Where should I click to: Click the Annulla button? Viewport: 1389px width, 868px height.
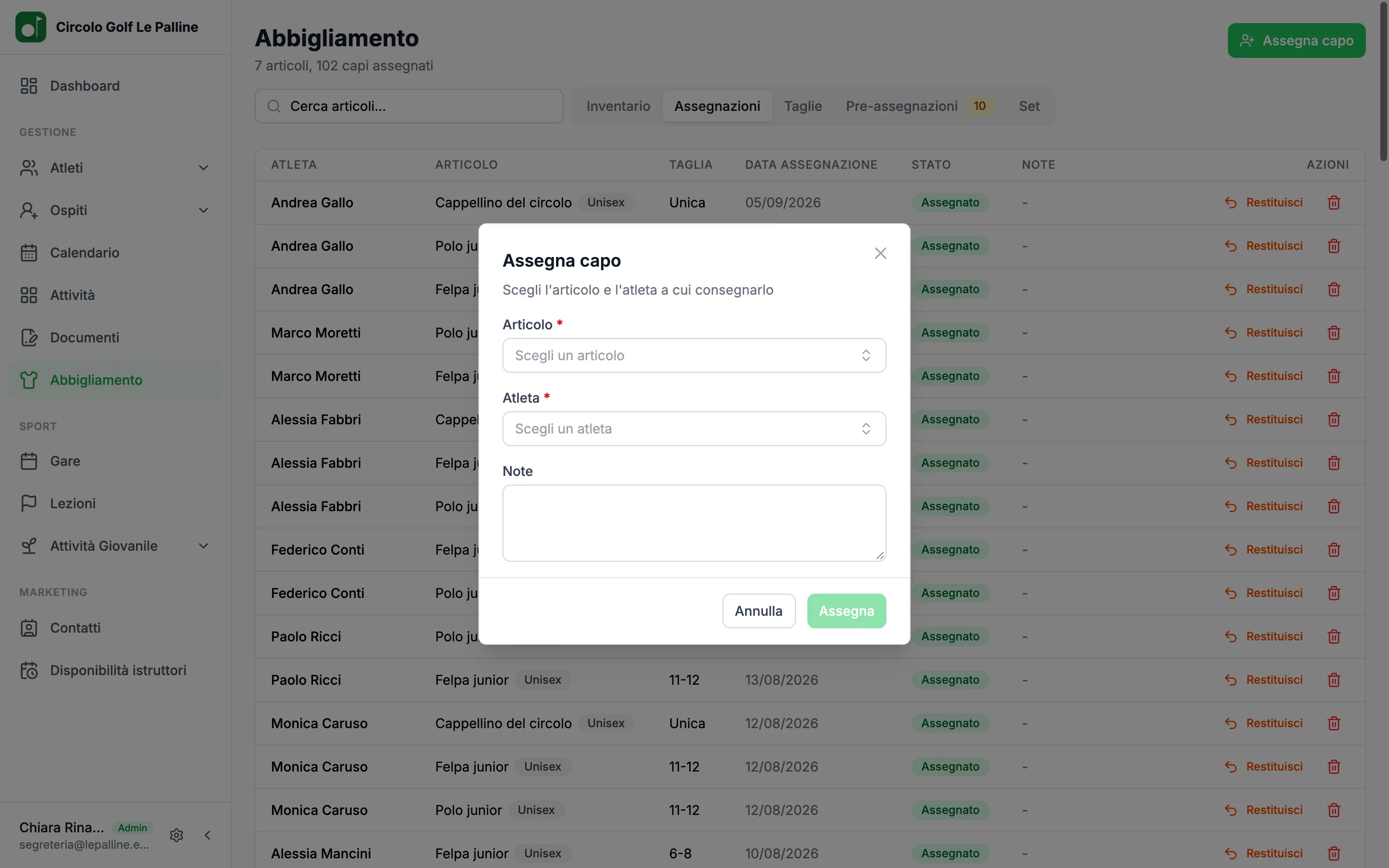click(x=758, y=611)
